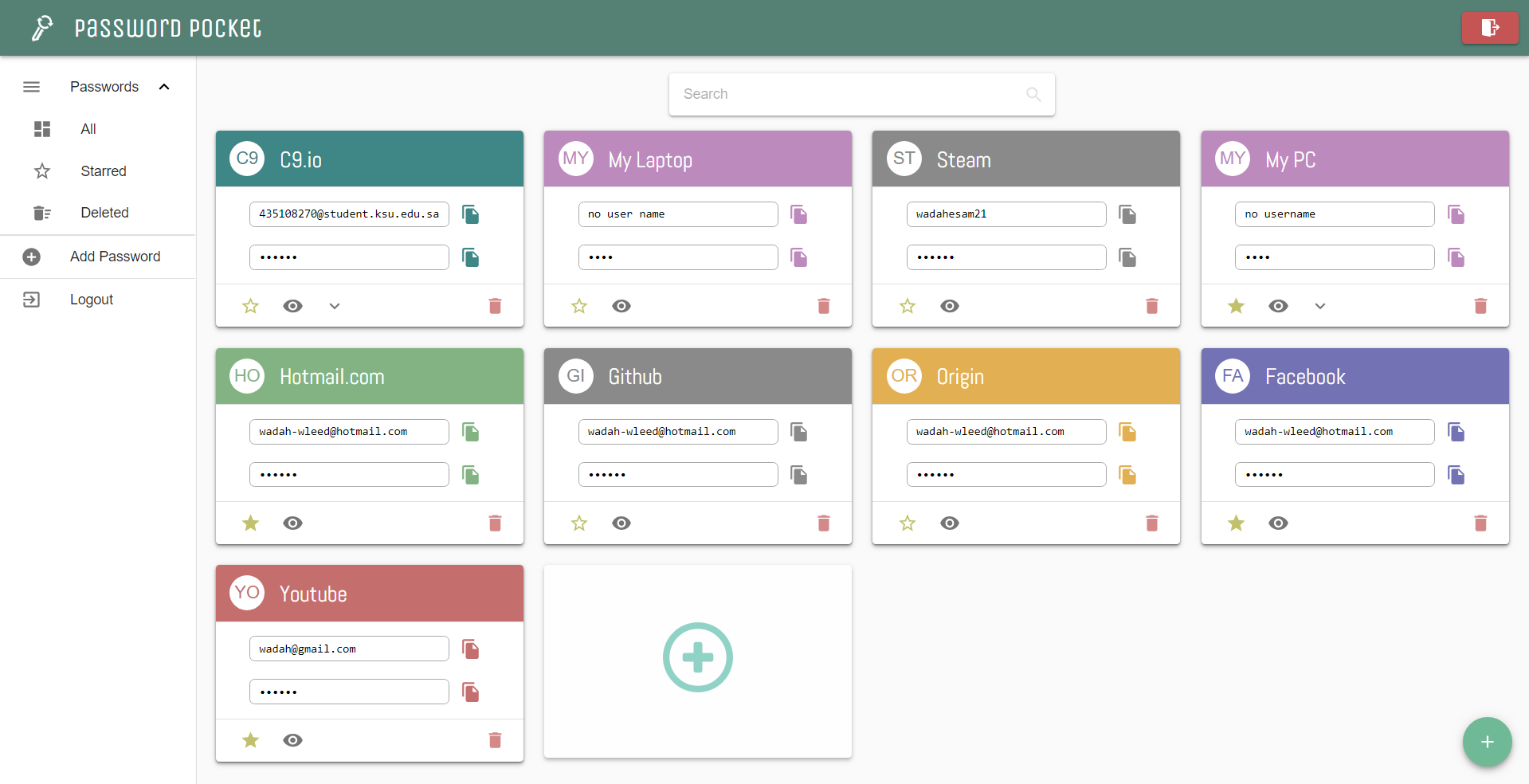Copy the Hotmail.com password
This screenshot has width=1529, height=784.
coord(471,475)
